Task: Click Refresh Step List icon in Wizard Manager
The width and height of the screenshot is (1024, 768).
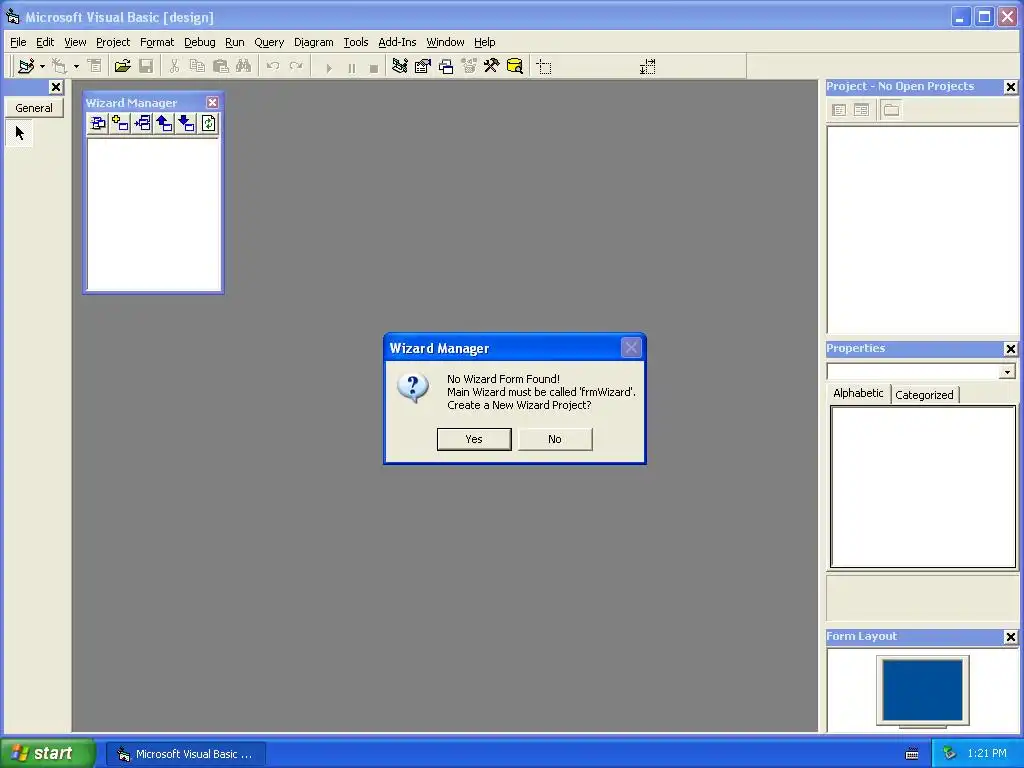Action: [x=208, y=123]
